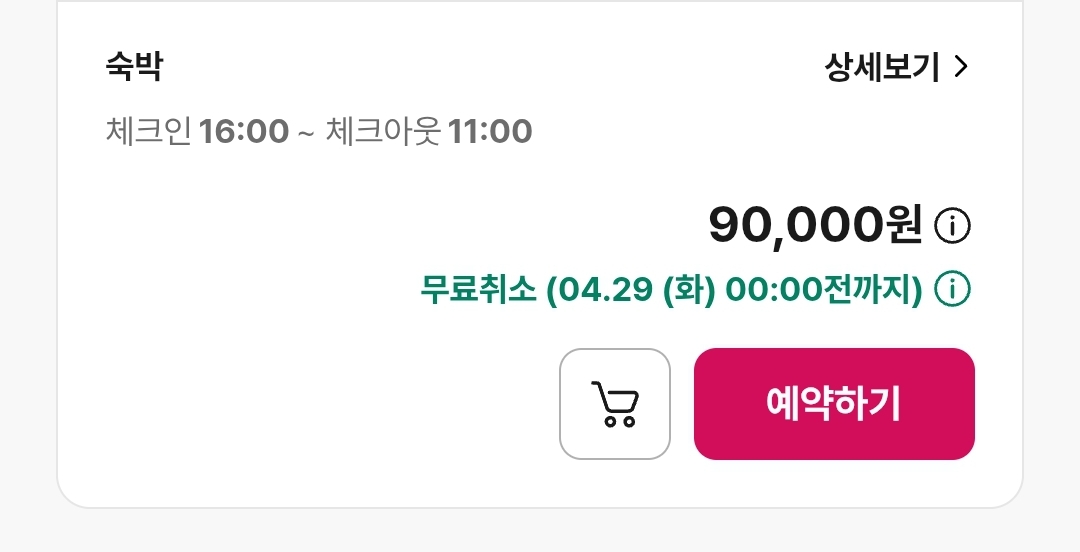Open 상세보기 room details link
The height and width of the screenshot is (552, 1080).
tap(897, 67)
